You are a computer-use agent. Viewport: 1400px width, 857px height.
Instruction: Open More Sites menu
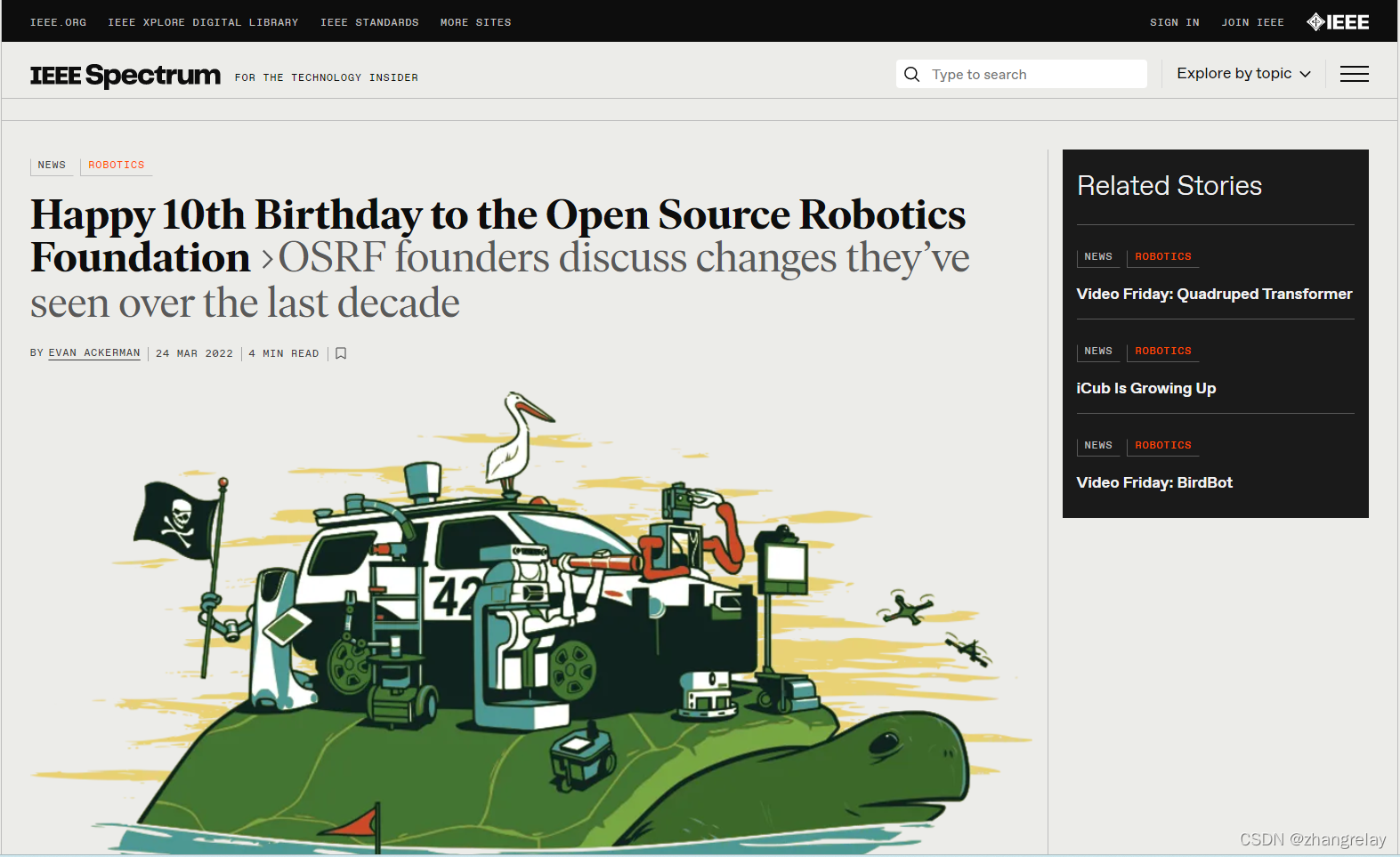[x=475, y=22]
